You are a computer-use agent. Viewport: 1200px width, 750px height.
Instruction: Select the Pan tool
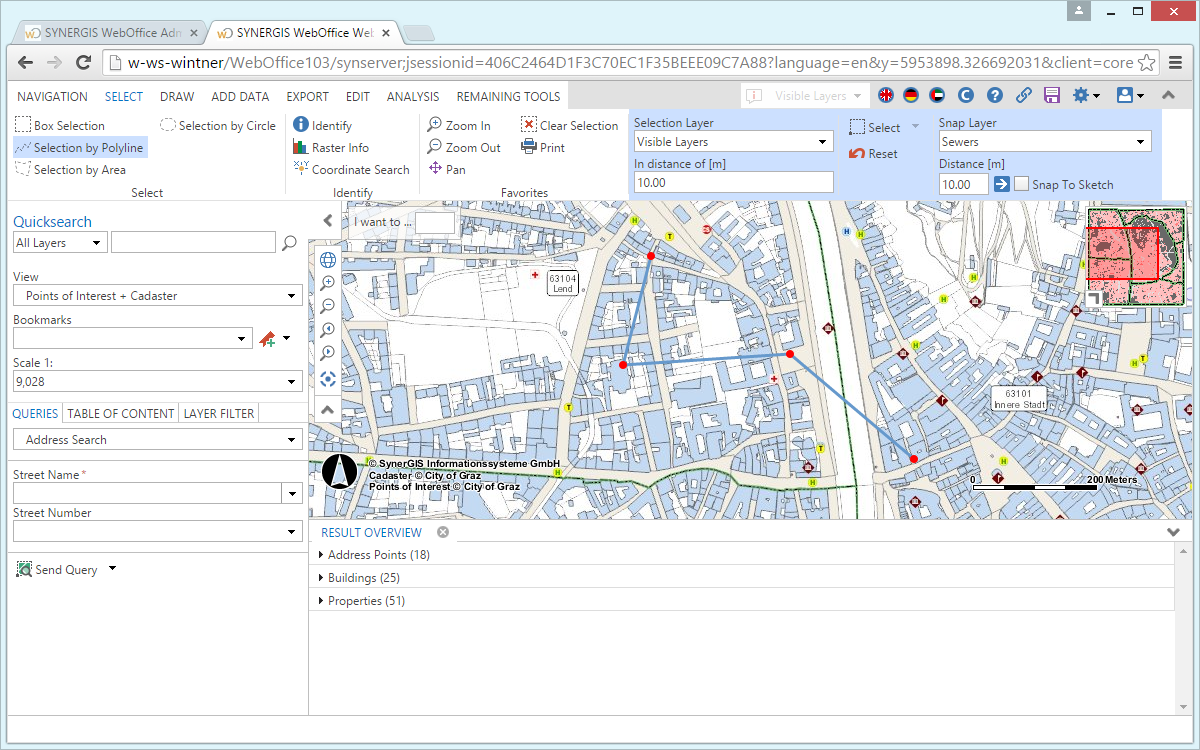pos(447,169)
